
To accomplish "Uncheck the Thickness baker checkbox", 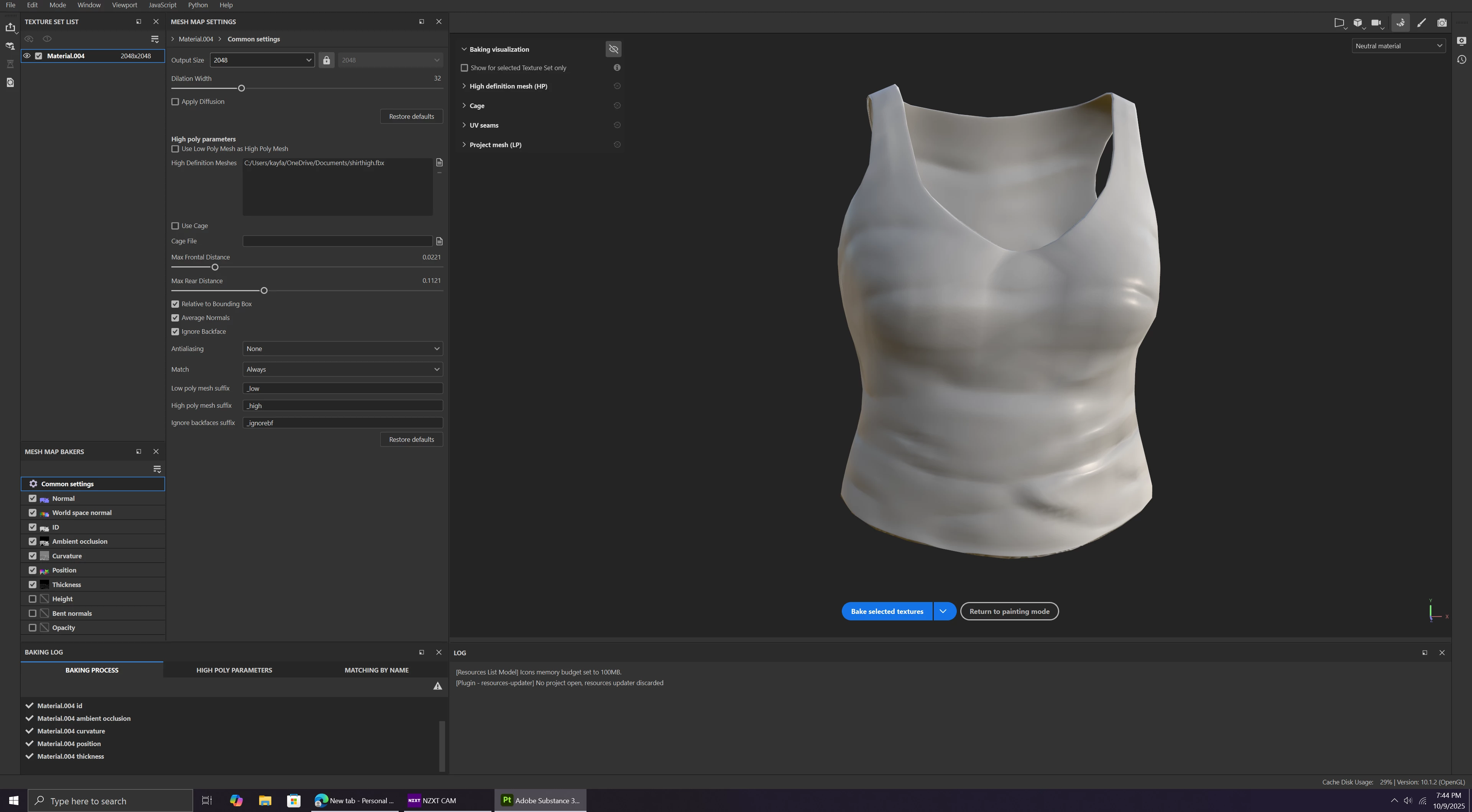I will [x=33, y=585].
